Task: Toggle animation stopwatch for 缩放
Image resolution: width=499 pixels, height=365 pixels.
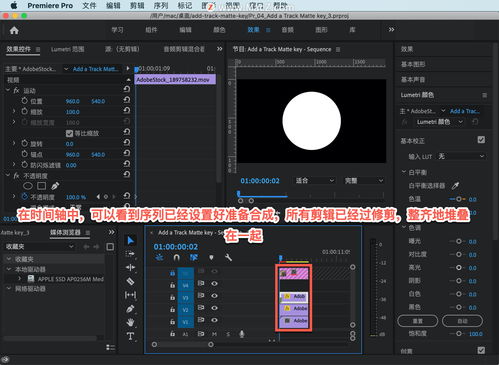Action: (x=24, y=112)
